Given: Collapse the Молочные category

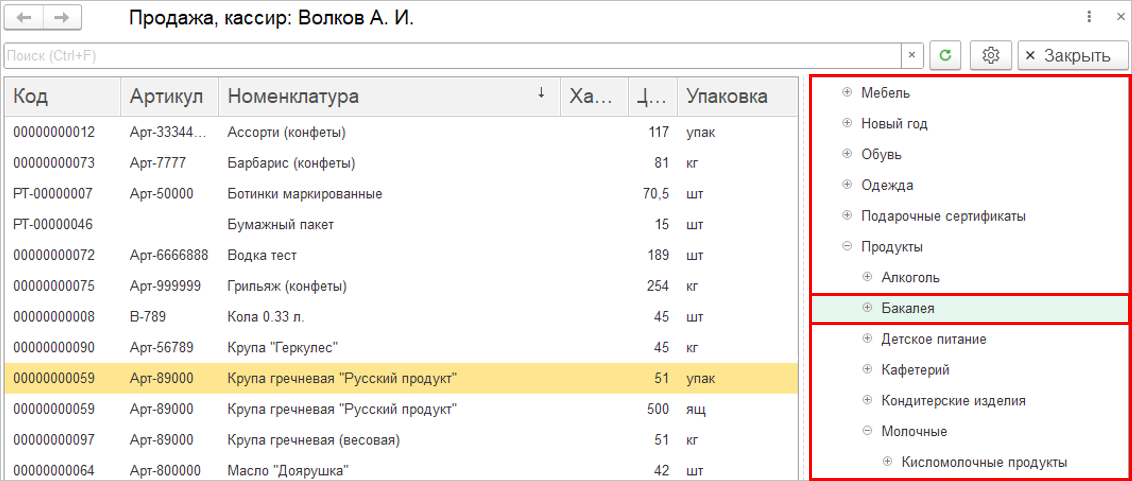Looking at the screenshot, I should click(867, 431).
